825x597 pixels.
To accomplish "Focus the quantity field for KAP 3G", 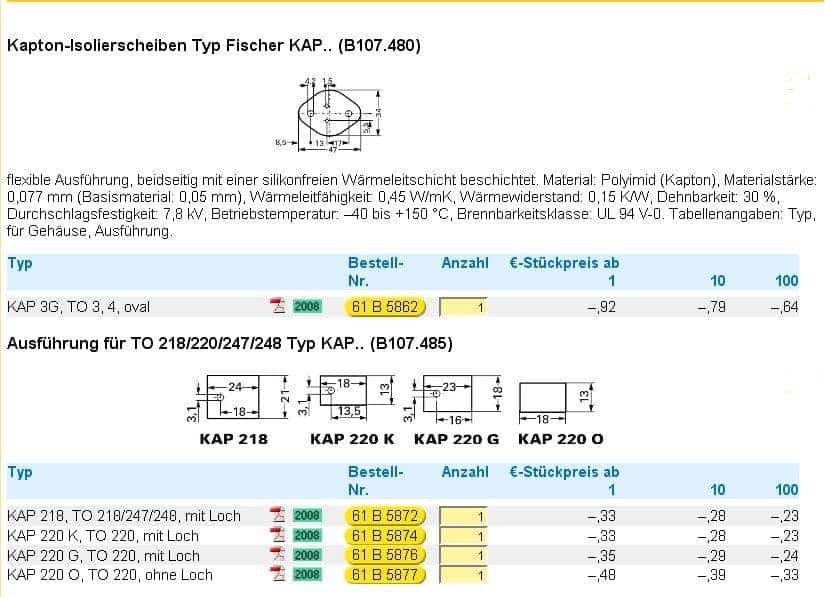I will (464, 307).
